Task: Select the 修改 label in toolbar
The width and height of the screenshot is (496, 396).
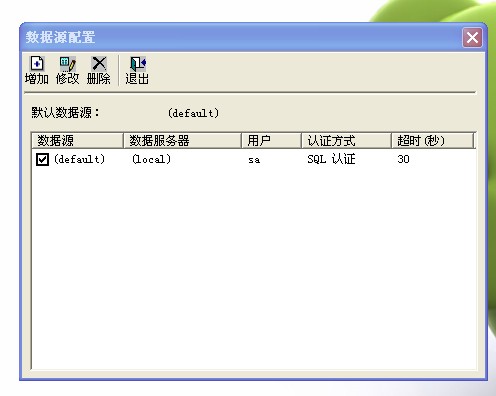Action: pos(68,79)
